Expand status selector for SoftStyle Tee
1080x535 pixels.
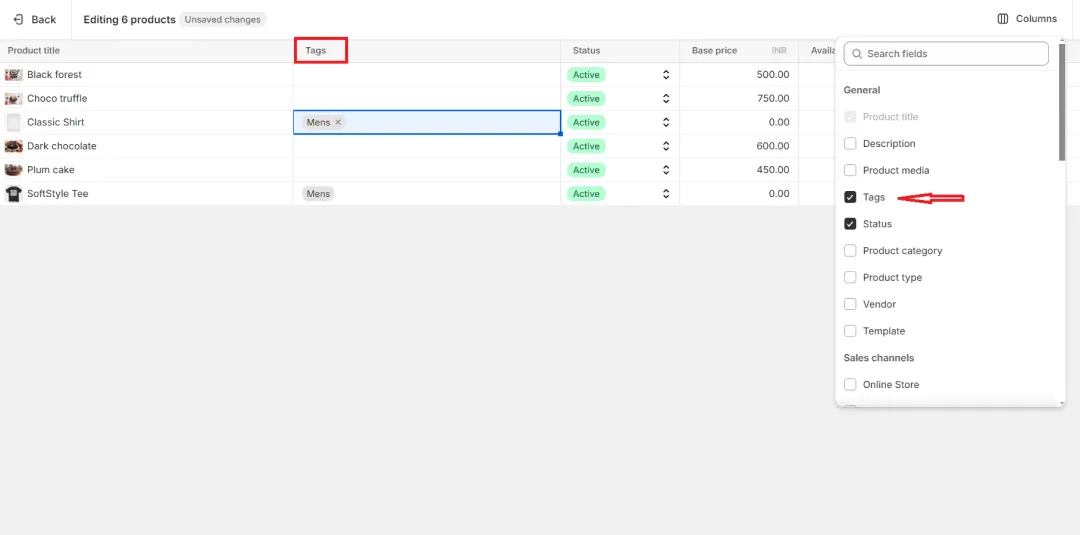click(665, 194)
